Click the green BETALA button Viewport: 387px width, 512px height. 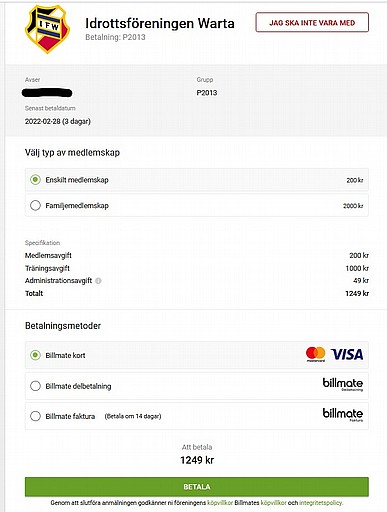point(197,487)
